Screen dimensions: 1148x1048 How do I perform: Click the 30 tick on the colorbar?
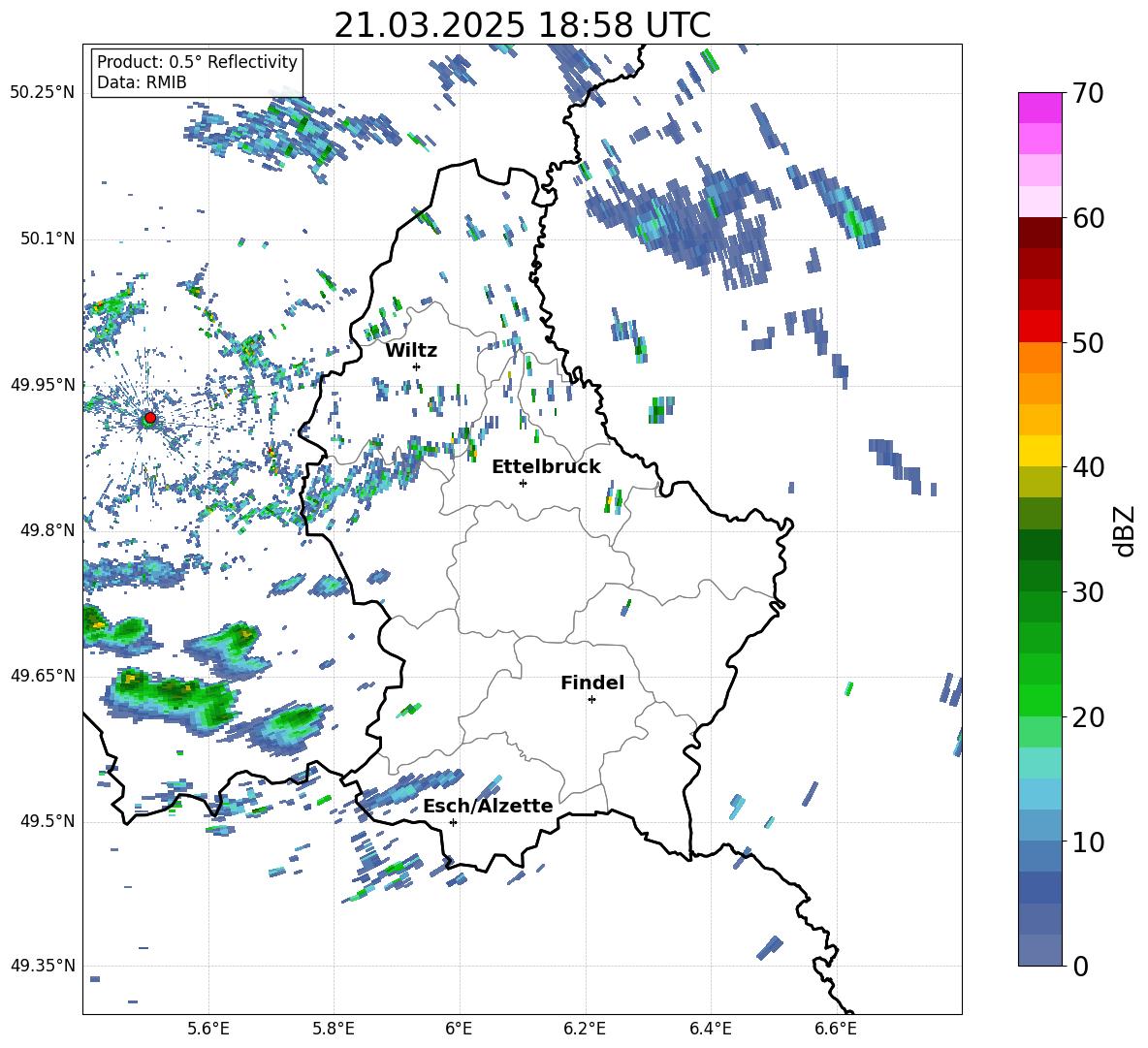point(1088,592)
